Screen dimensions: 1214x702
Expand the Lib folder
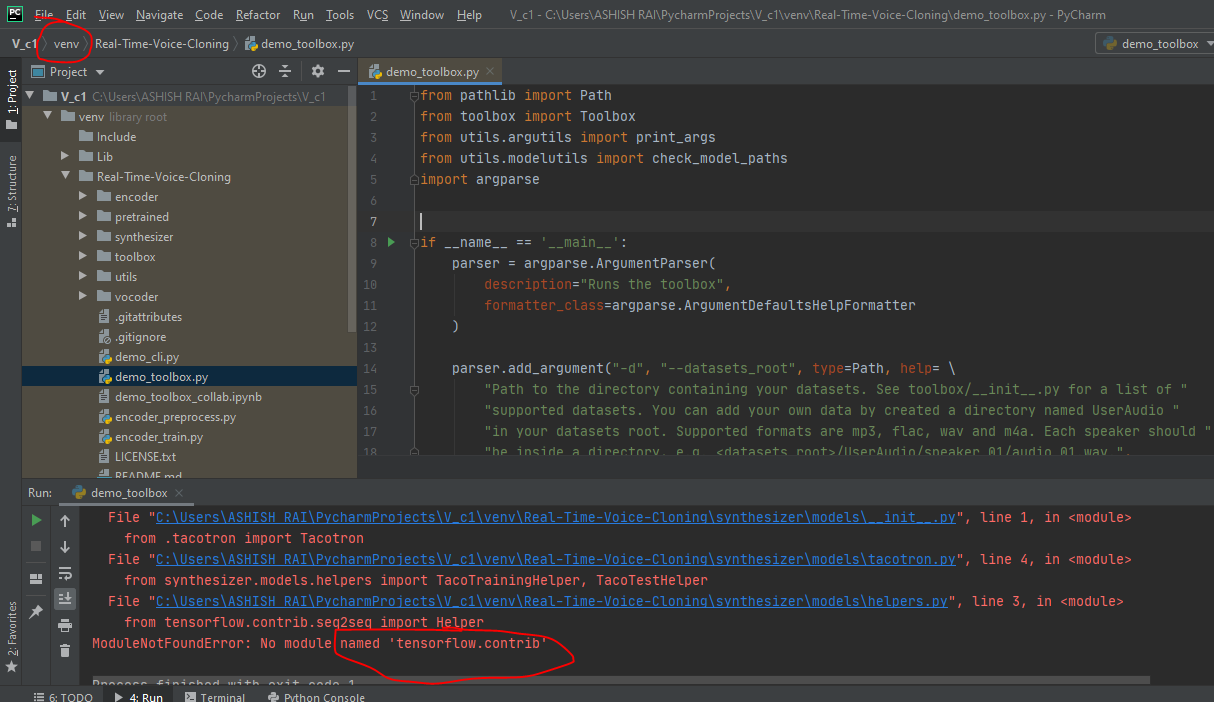tap(66, 156)
